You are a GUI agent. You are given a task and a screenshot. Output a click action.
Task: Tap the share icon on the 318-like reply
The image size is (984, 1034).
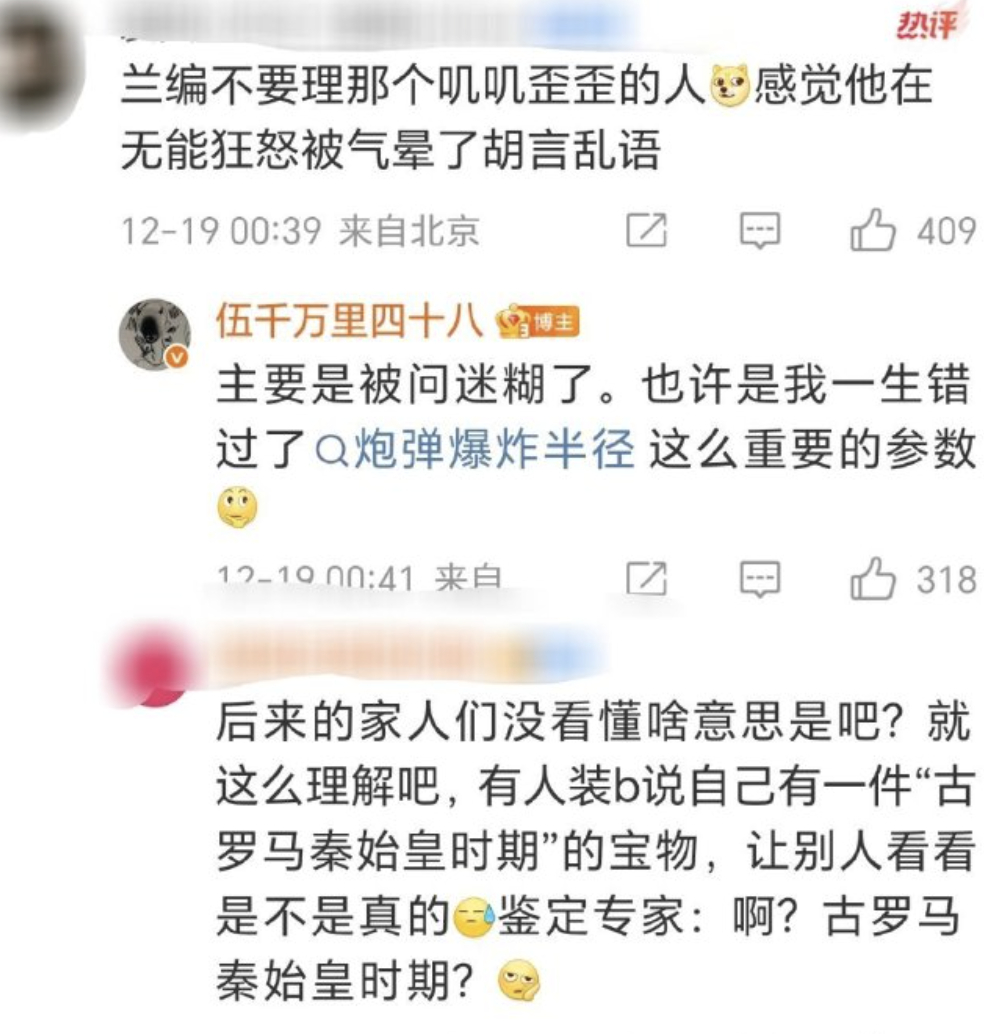coord(646,579)
